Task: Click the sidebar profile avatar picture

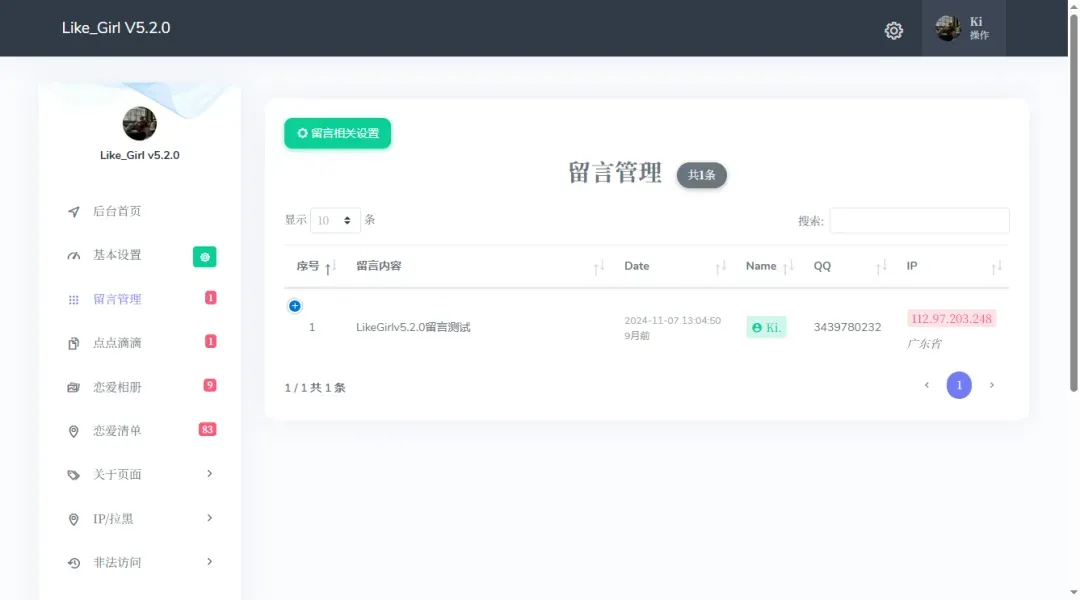Action: pyautogui.click(x=140, y=124)
